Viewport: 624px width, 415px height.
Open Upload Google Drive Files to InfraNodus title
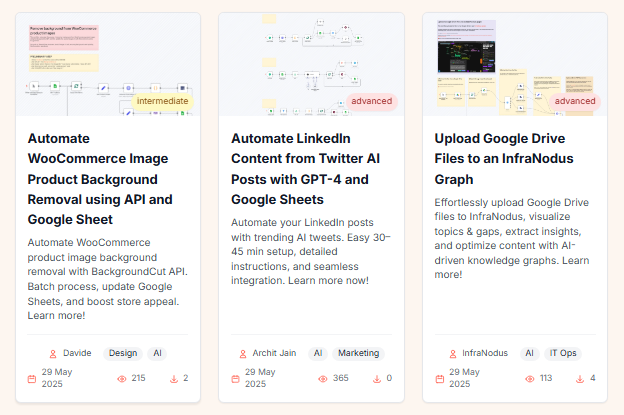pos(504,159)
